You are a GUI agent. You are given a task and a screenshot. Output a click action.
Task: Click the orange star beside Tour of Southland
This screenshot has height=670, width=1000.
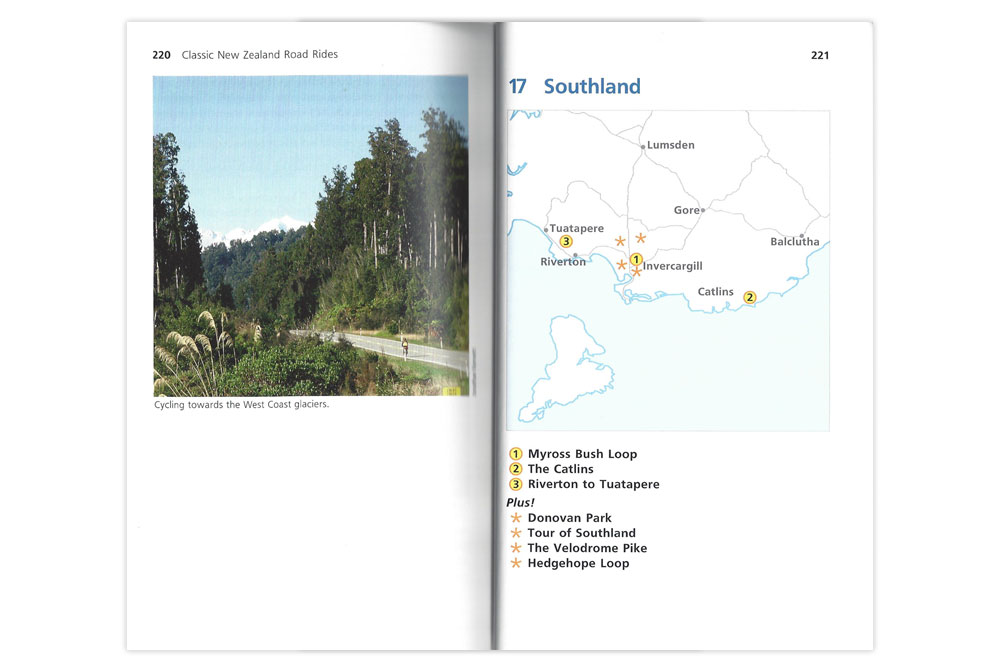pyautogui.click(x=516, y=532)
